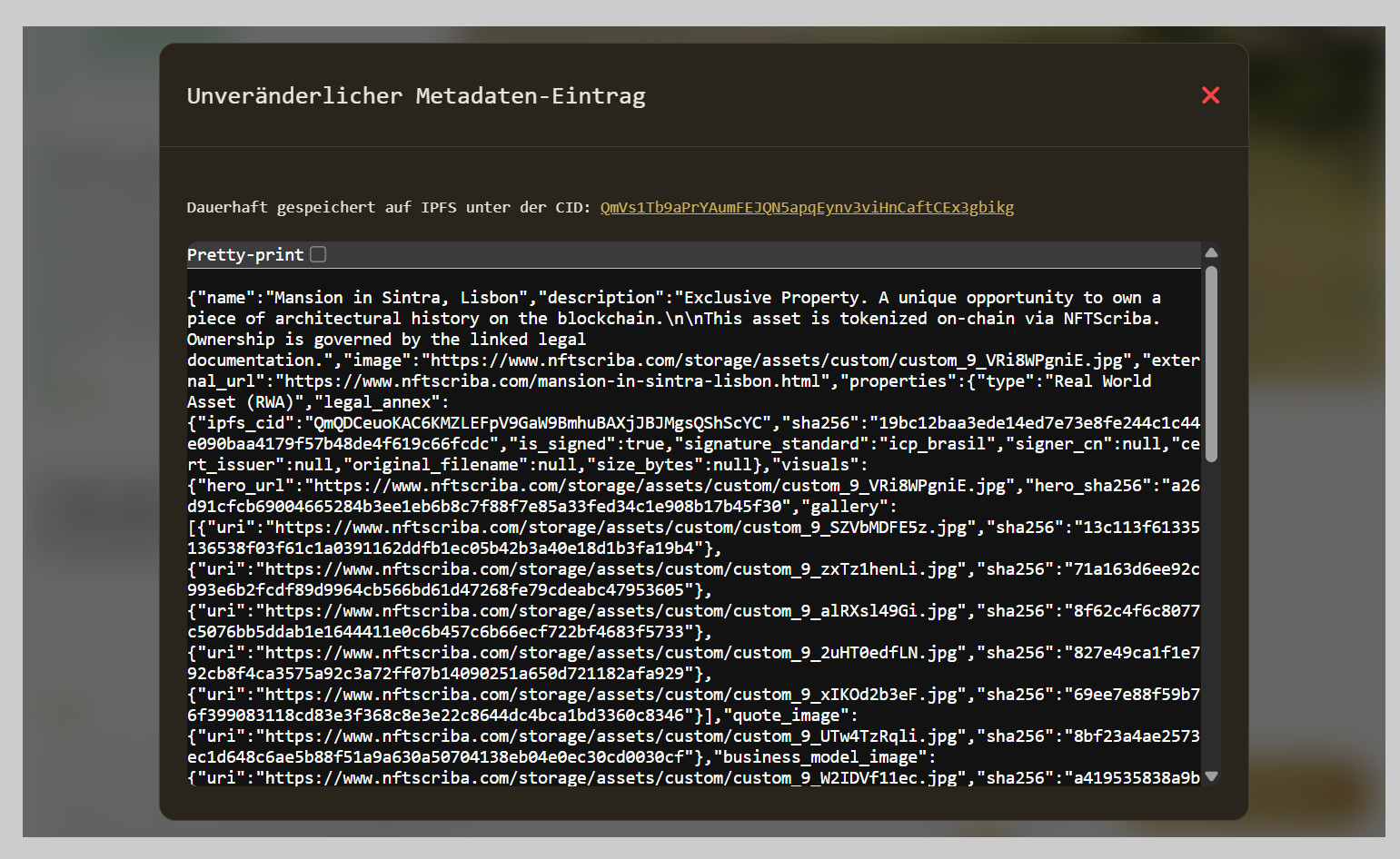
Task: Click the URI ending "custom_9_W2IDVf11ec.jpg"
Action: (611, 778)
